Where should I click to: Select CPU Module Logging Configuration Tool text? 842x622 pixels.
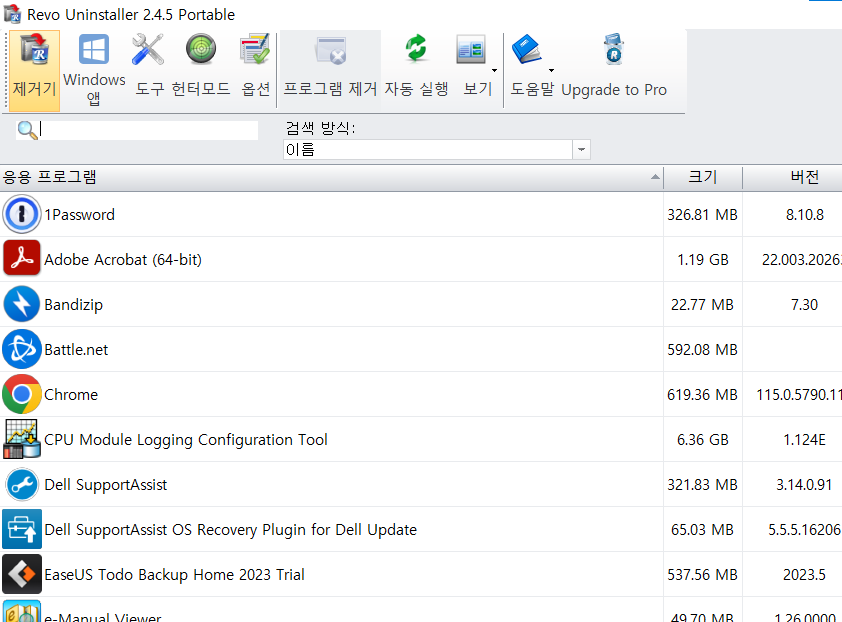(x=186, y=440)
